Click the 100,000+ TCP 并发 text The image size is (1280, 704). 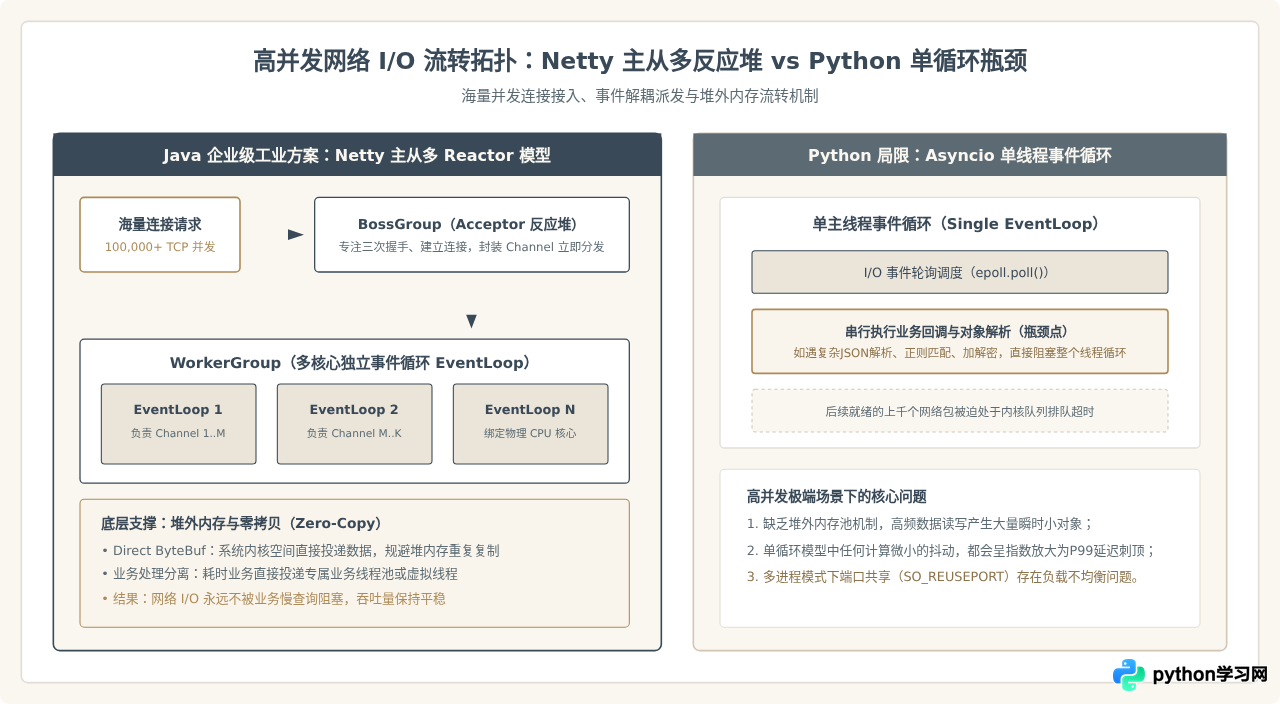coord(160,246)
